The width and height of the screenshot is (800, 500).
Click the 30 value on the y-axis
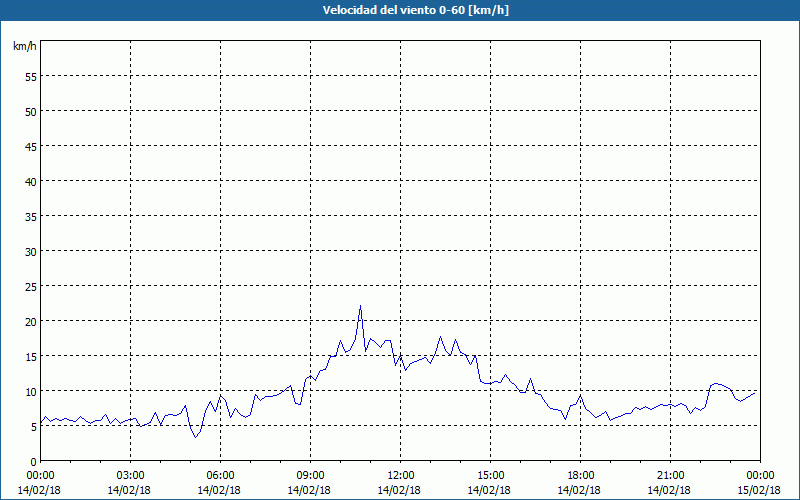(x=31, y=252)
